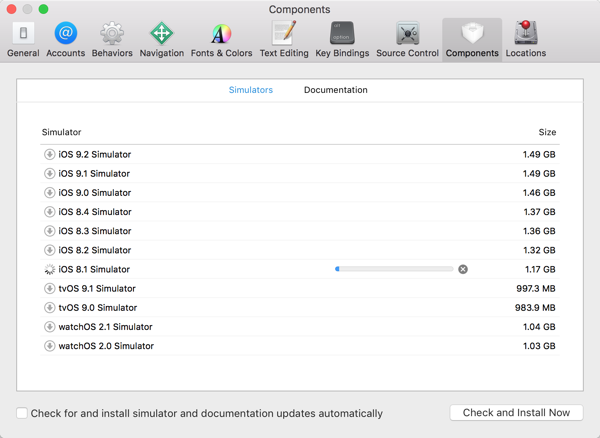Click the 1.37 GB size value
The height and width of the screenshot is (438, 600).
point(539,212)
